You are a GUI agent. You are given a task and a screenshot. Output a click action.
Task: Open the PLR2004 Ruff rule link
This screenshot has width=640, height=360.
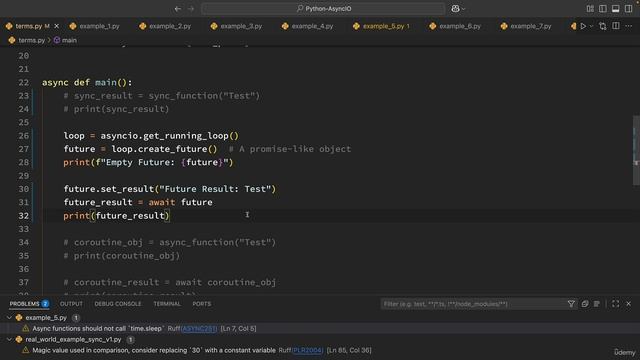308,350
